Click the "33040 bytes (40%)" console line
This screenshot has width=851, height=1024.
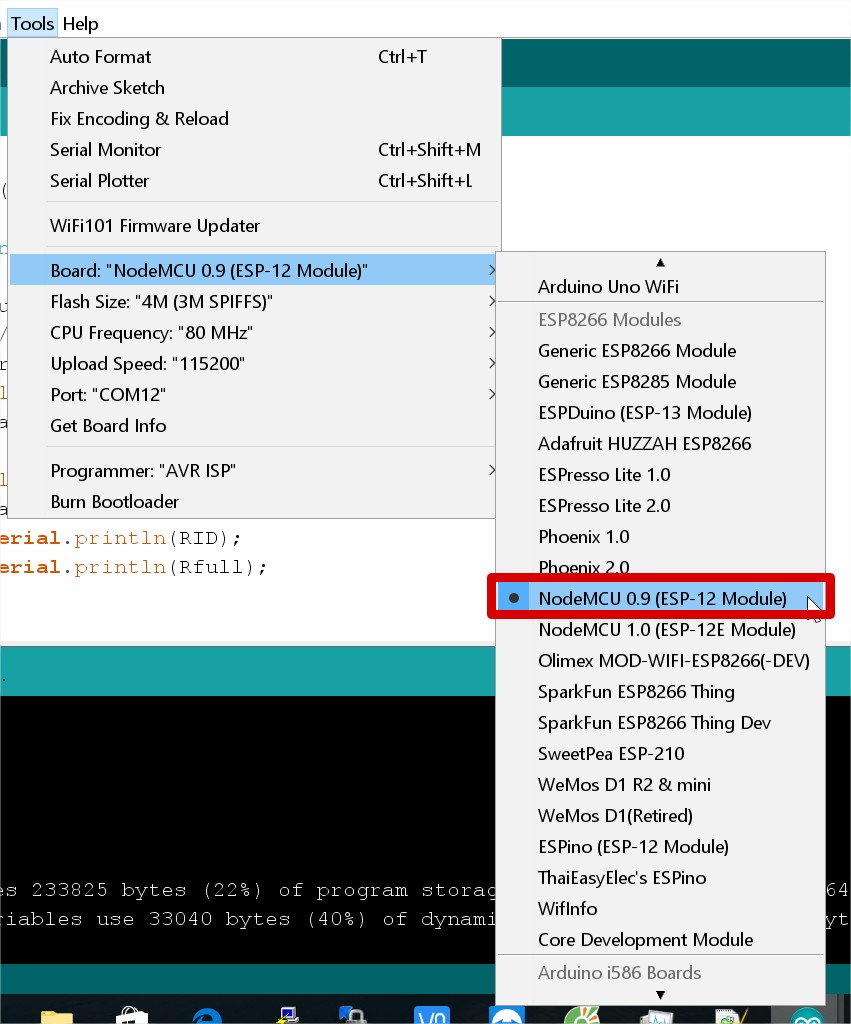point(248,919)
